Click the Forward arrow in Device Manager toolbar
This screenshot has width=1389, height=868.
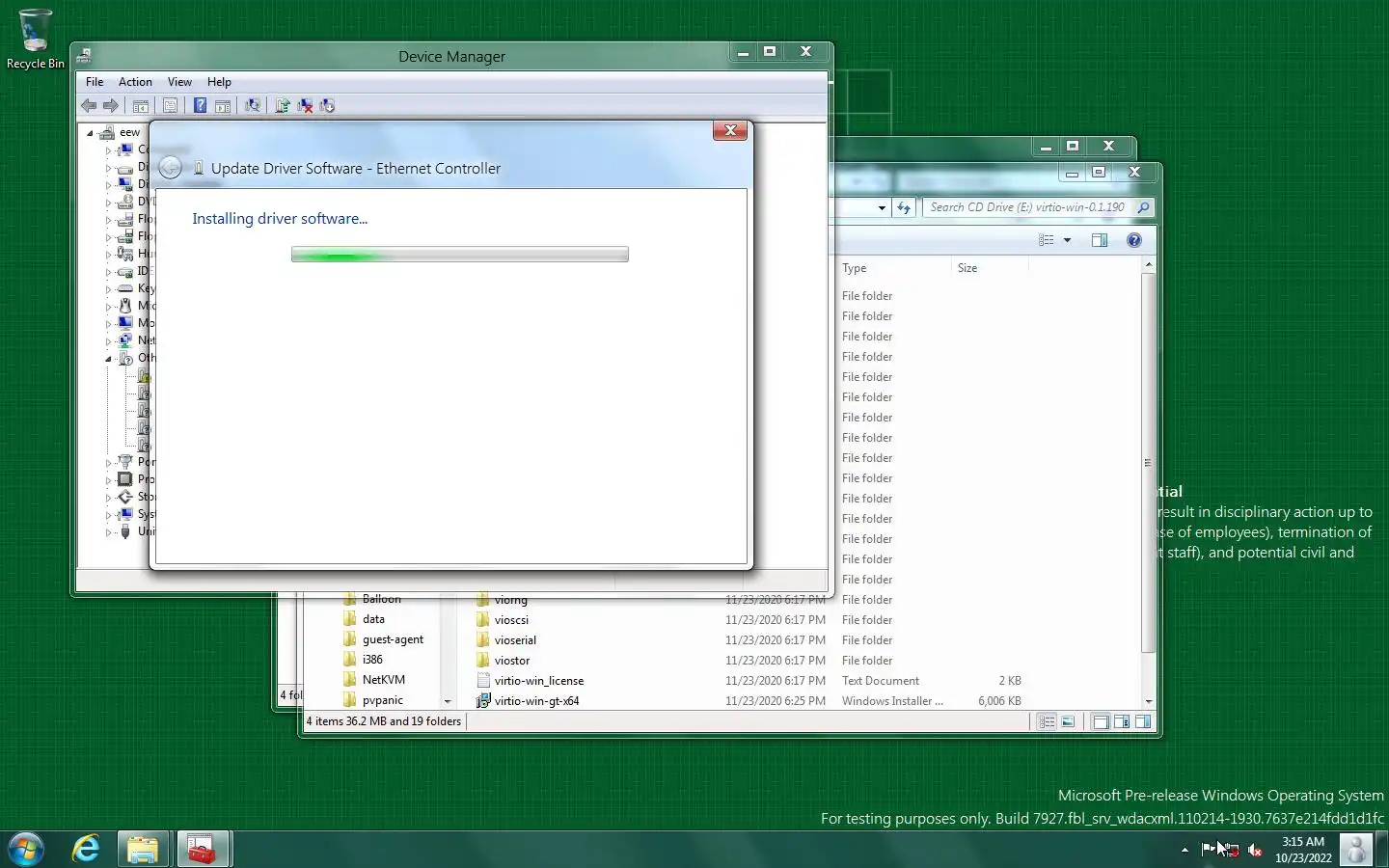pos(111,106)
